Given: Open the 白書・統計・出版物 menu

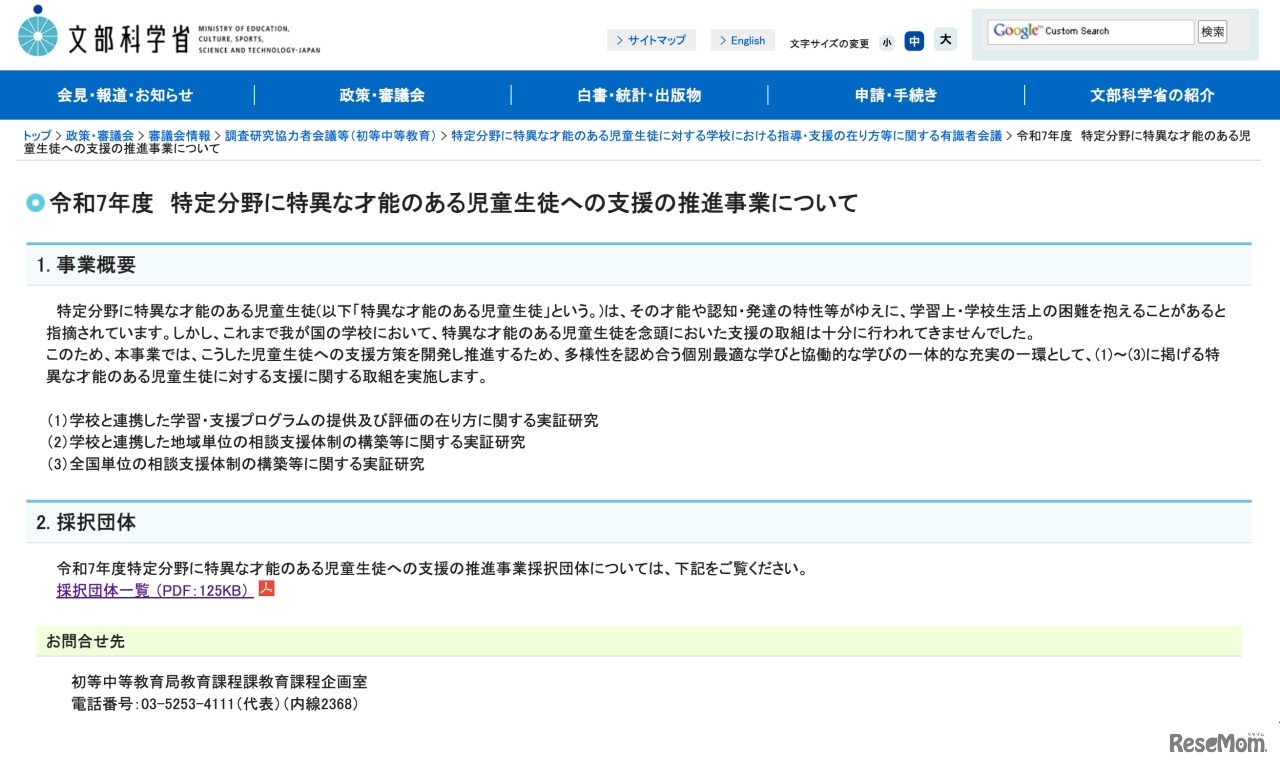Looking at the screenshot, I should 639,95.
